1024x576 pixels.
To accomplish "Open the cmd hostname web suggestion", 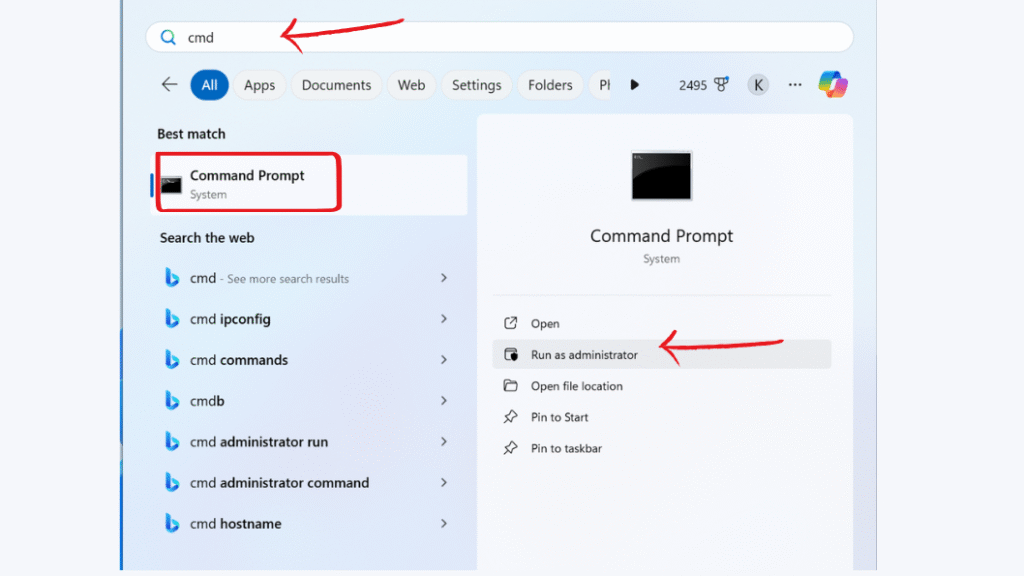I will (307, 523).
